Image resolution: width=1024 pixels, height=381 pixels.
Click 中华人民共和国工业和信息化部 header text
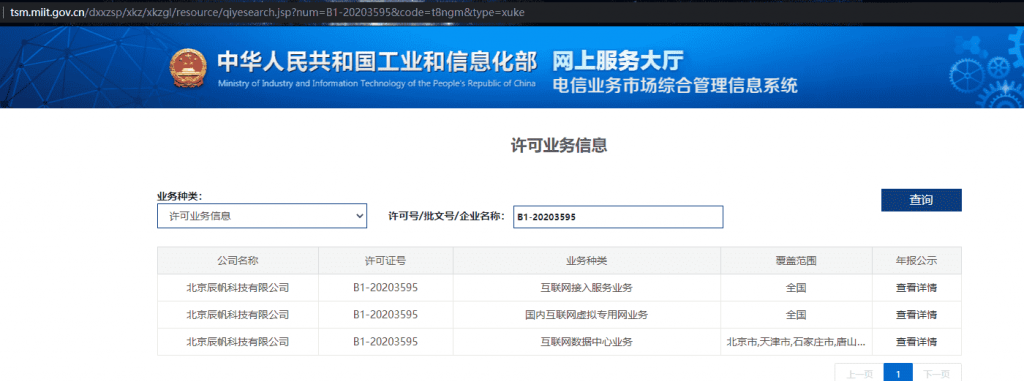coord(377,61)
